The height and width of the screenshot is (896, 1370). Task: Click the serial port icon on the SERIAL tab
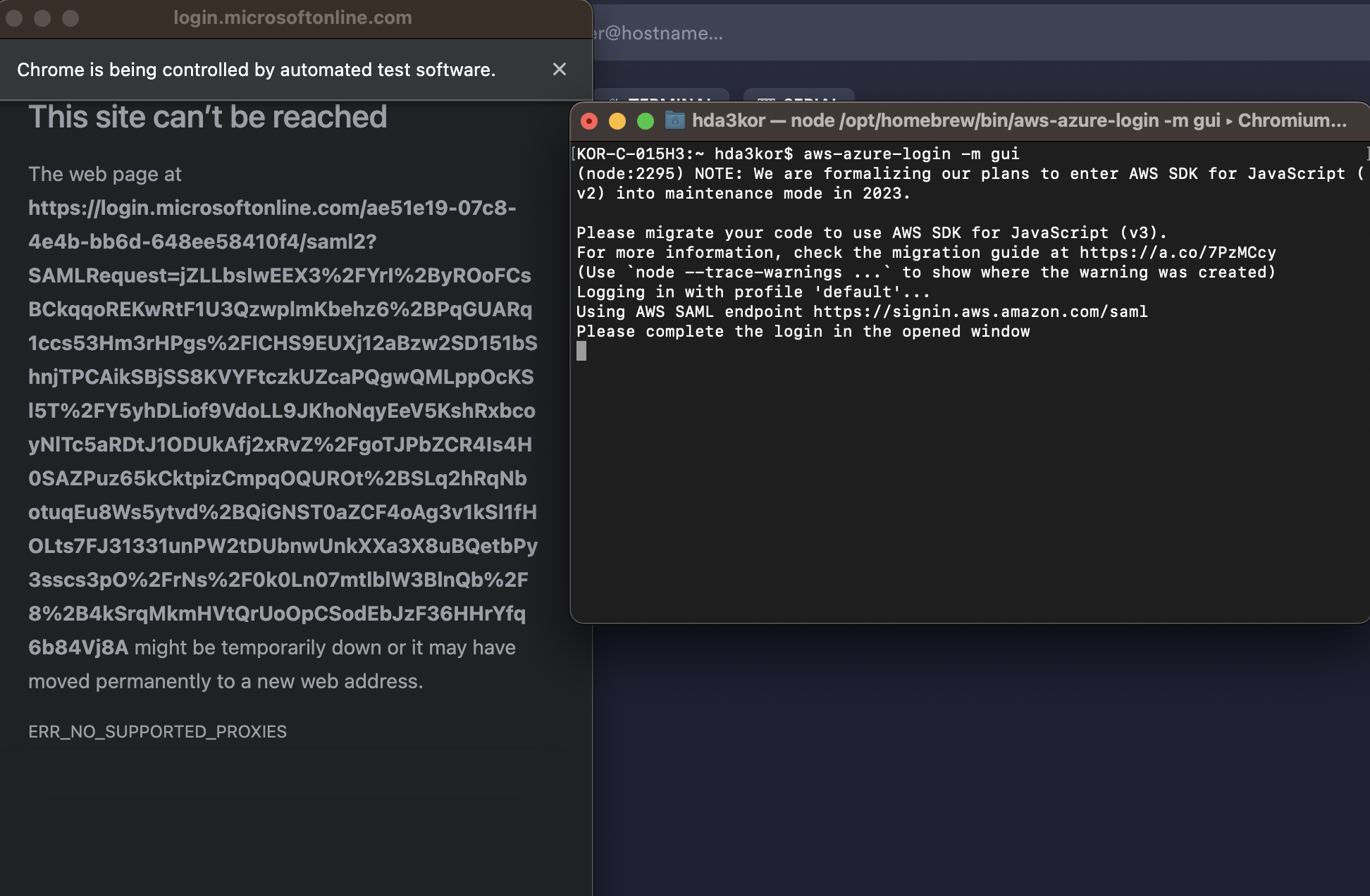click(x=767, y=102)
